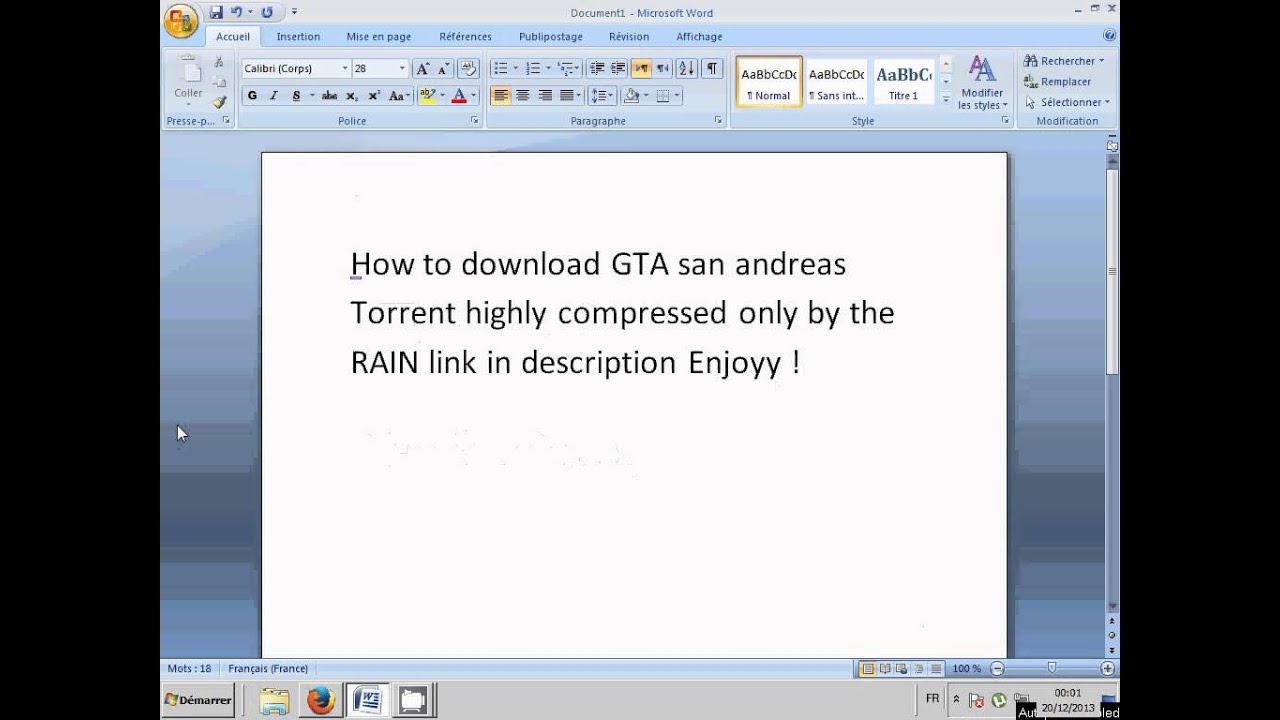Open the Insertion tab

[298, 36]
